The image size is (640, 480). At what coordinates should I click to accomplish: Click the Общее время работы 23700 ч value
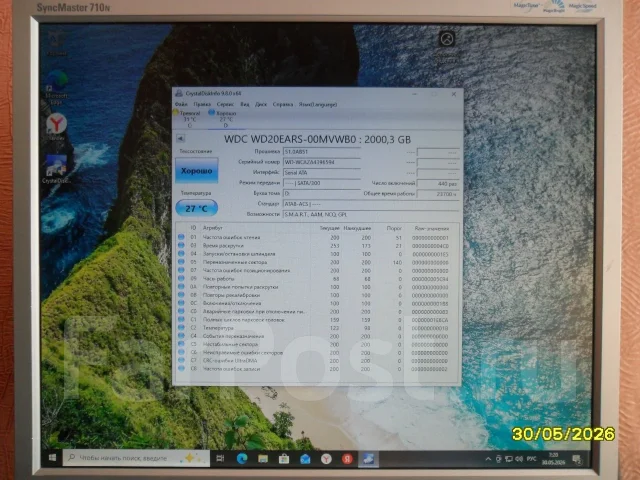(438, 194)
